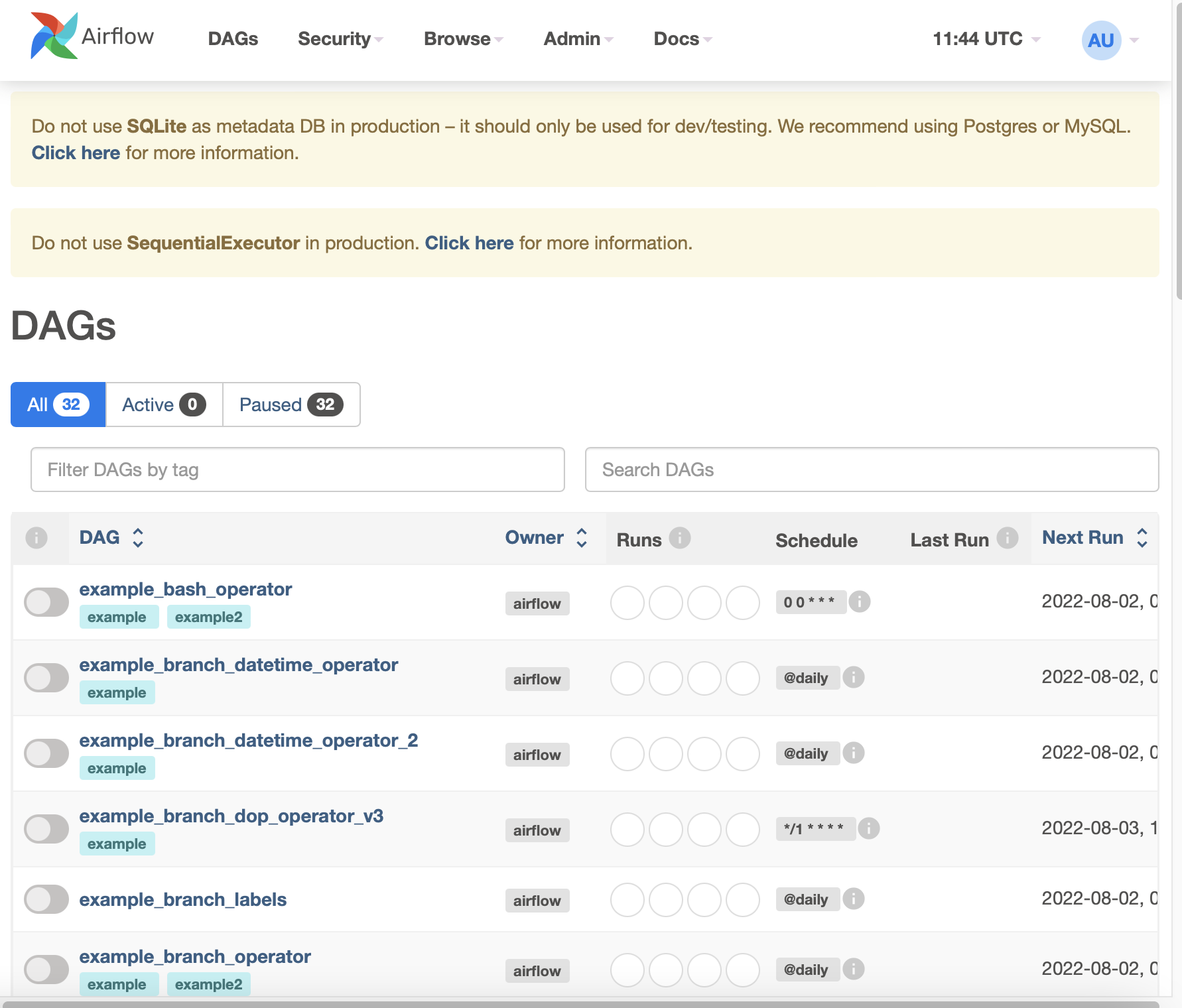Click schedule info icon for example_branch_dop_operator_v3
The height and width of the screenshot is (1008, 1182).
(x=869, y=828)
